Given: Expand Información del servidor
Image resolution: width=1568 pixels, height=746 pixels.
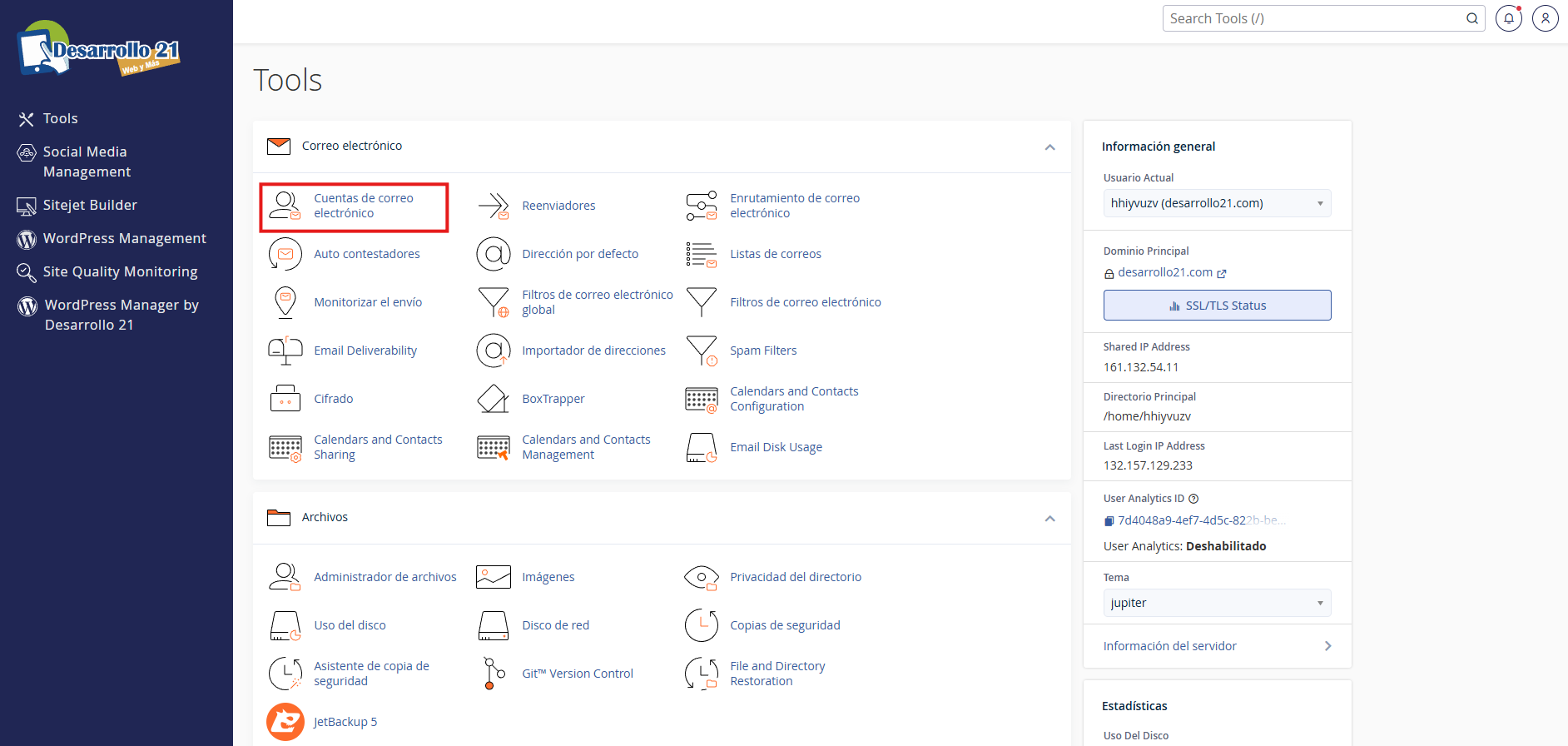Looking at the screenshot, I should click(1217, 646).
